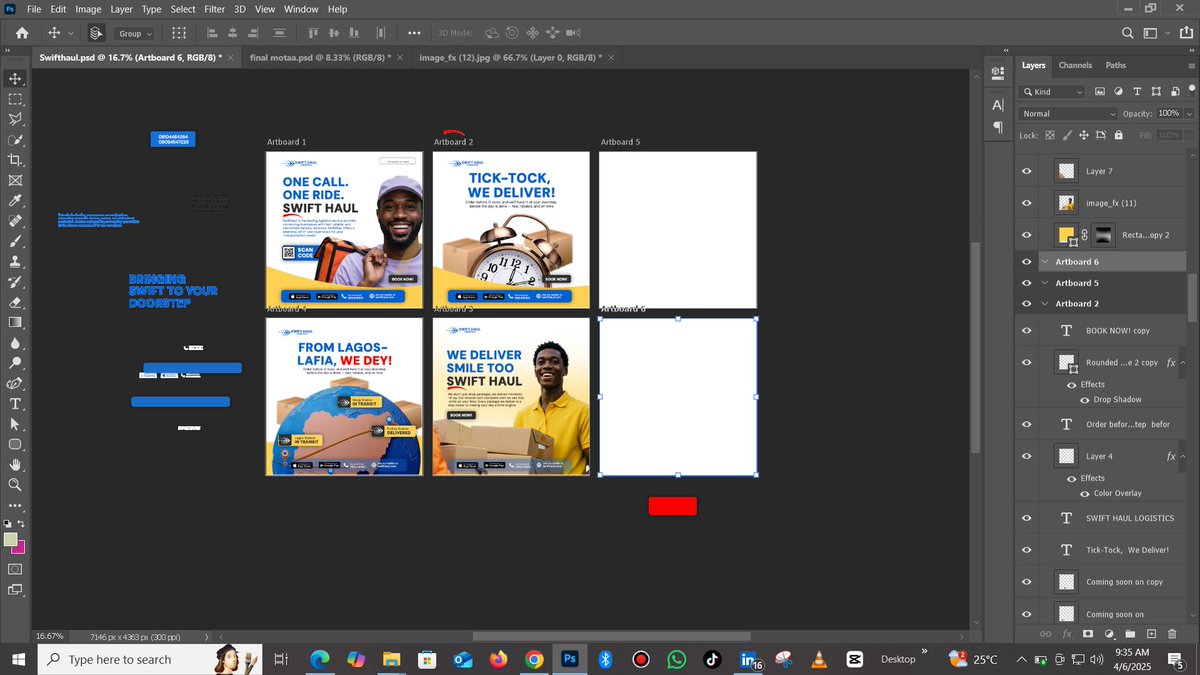Select the Path Selection tool

pos(15,424)
